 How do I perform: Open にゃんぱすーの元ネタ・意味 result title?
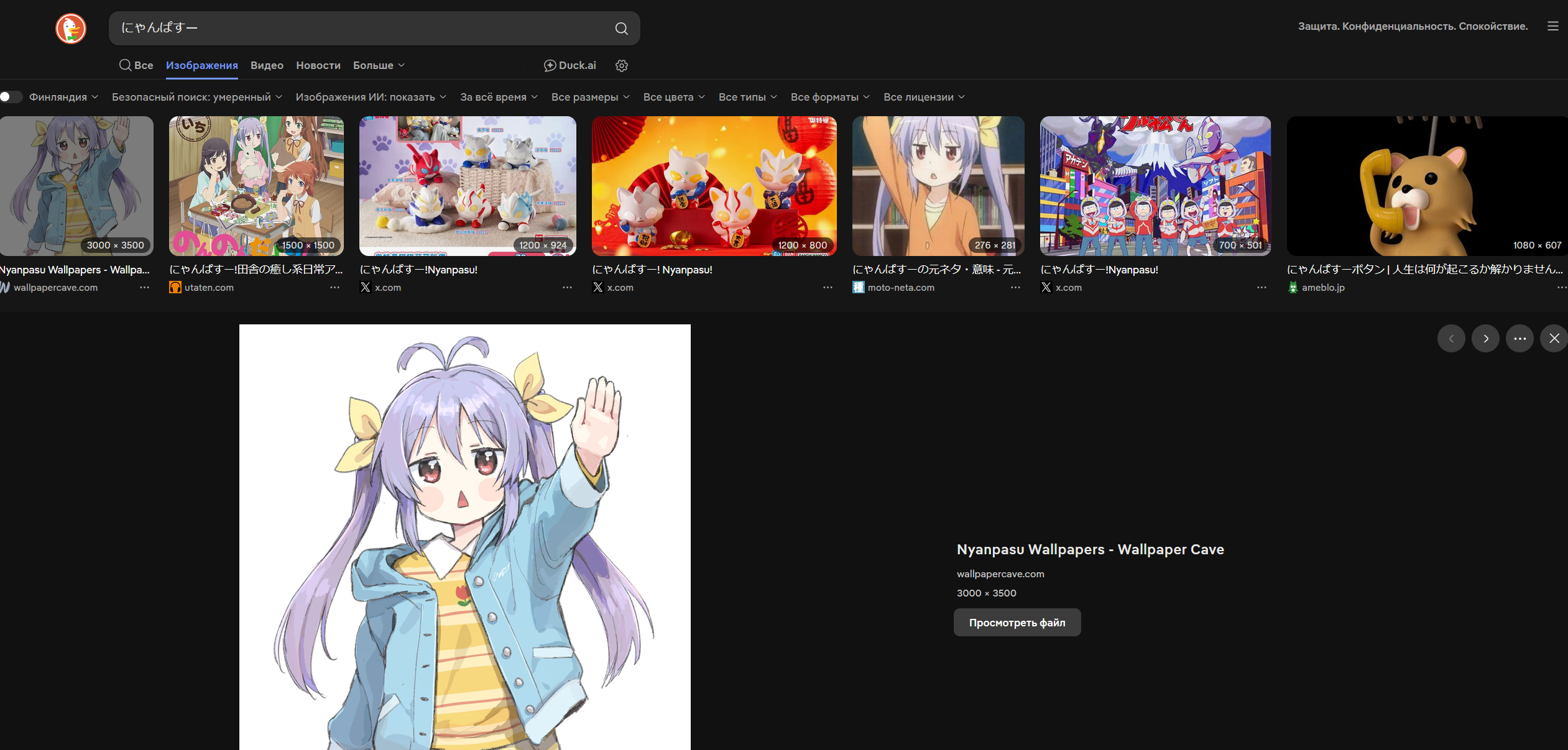point(936,270)
